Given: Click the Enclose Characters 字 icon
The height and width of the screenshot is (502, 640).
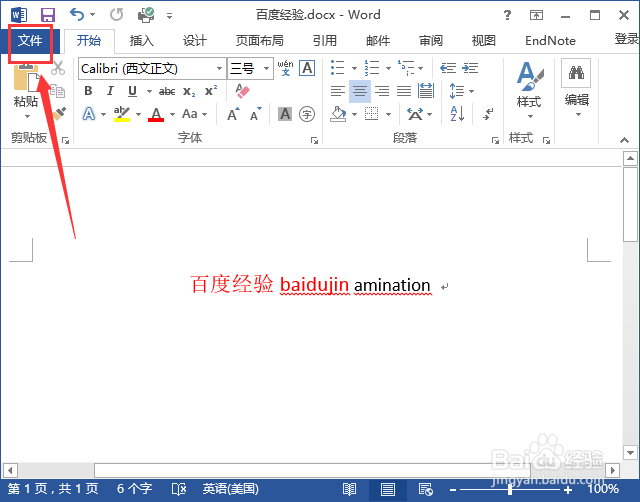Looking at the screenshot, I should tap(307, 114).
